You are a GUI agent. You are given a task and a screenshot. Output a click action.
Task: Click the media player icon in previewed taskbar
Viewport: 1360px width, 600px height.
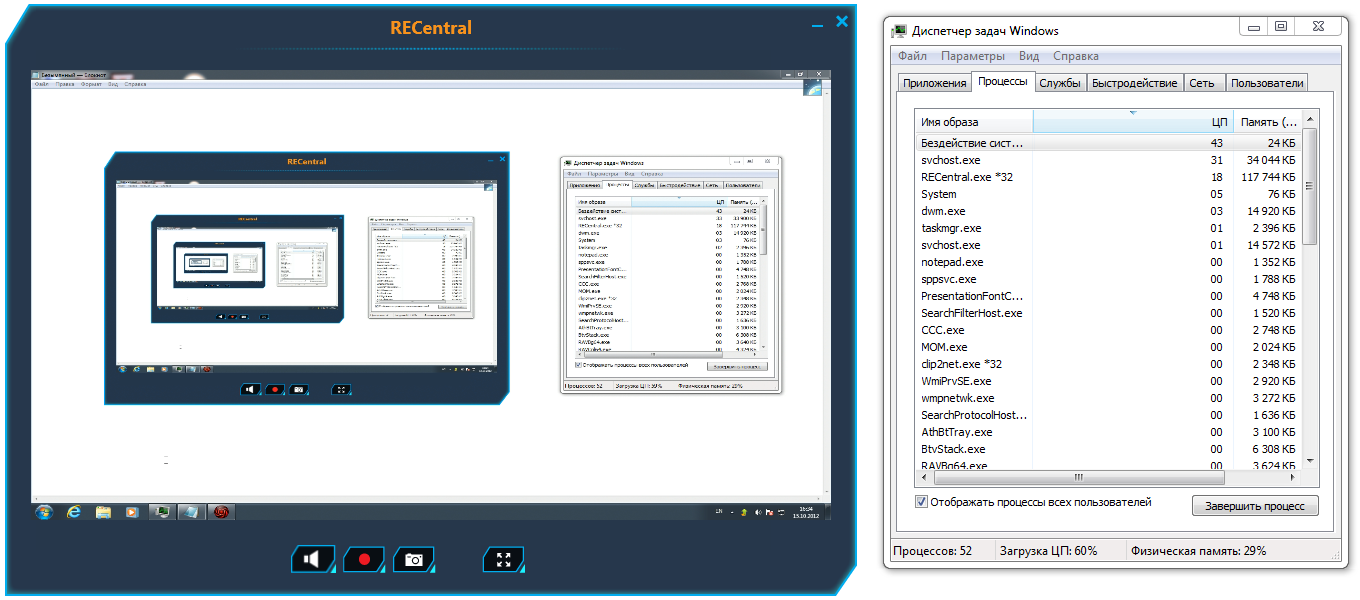[x=132, y=512]
